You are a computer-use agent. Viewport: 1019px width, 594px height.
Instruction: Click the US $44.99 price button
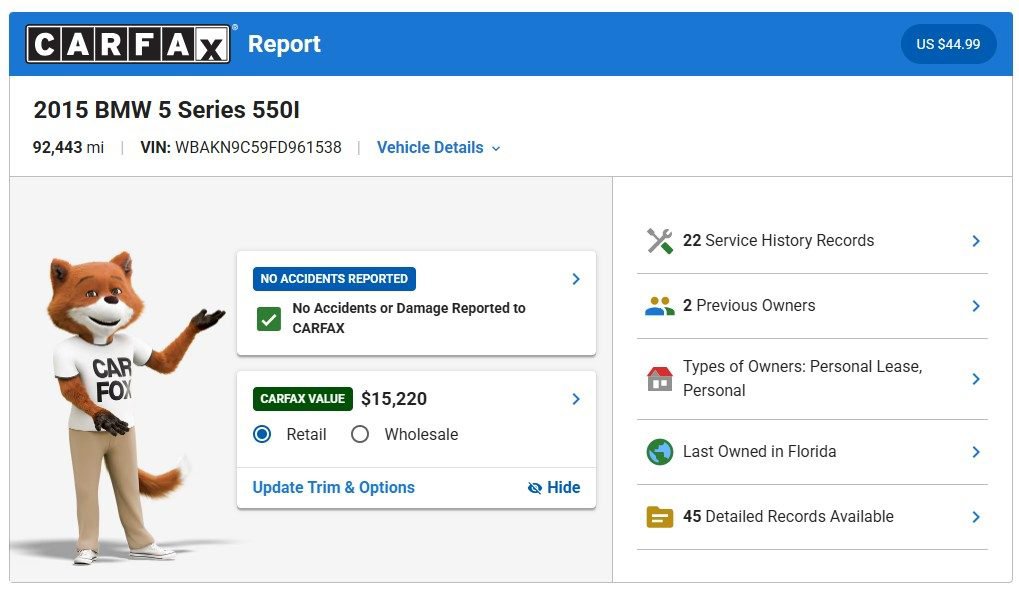(x=948, y=44)
